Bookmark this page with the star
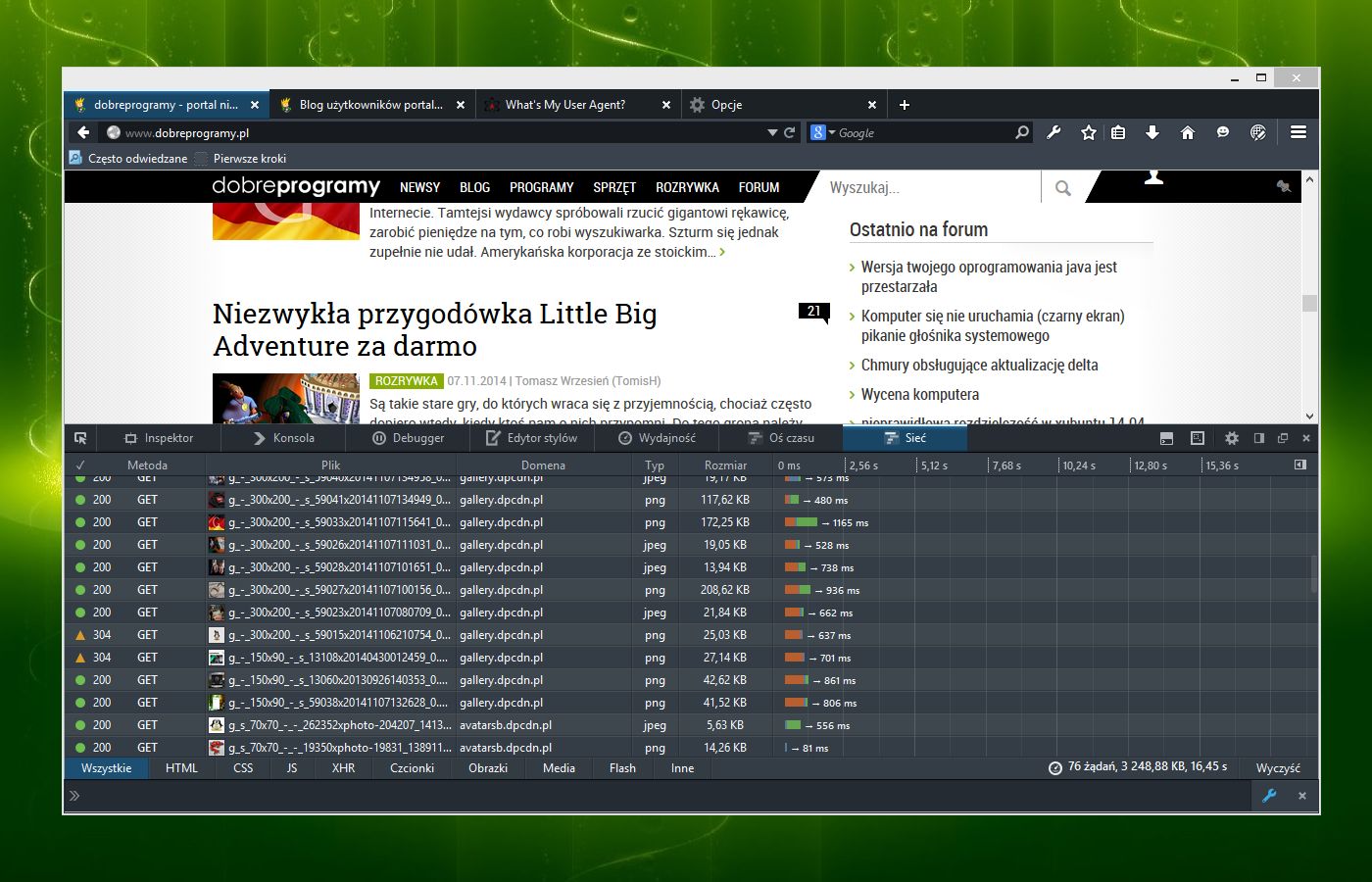This screenshot has height=882, width=1372. pos(1088,132)
